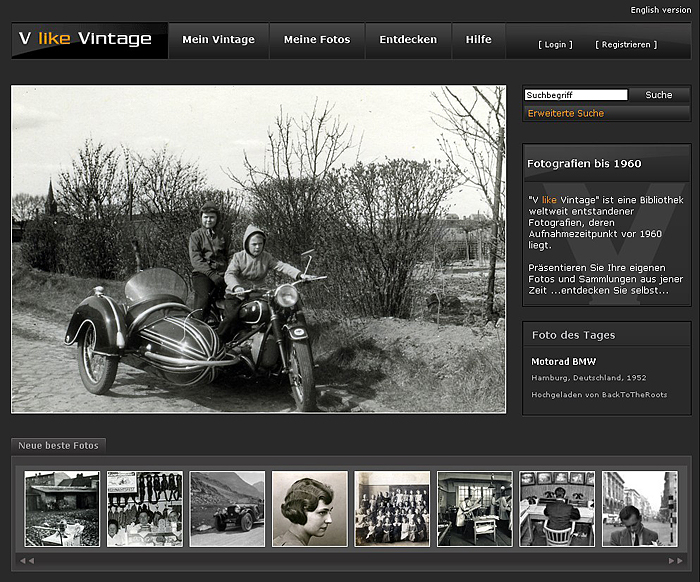Viewport: 700px width, 582px height.
Task: Go to Meine Fotos
Action: tap(317, 40)
